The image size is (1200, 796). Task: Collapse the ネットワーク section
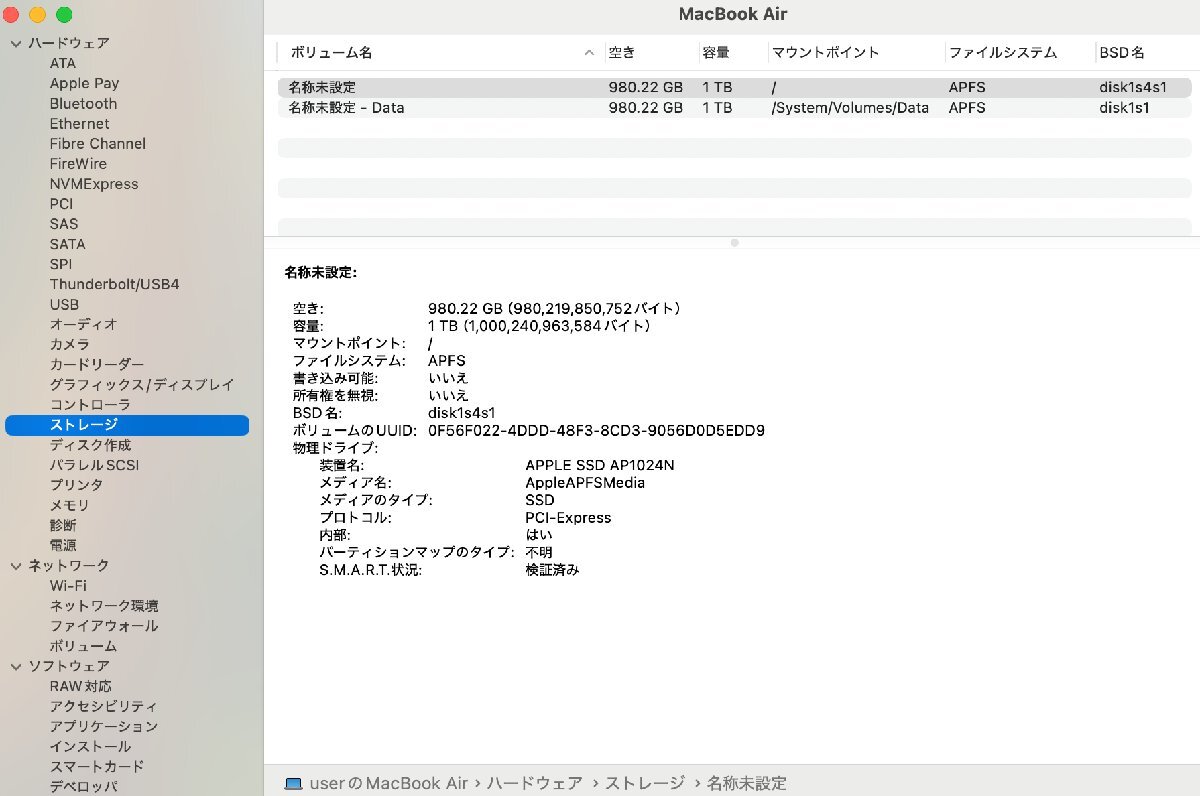[x=15, y=565]
